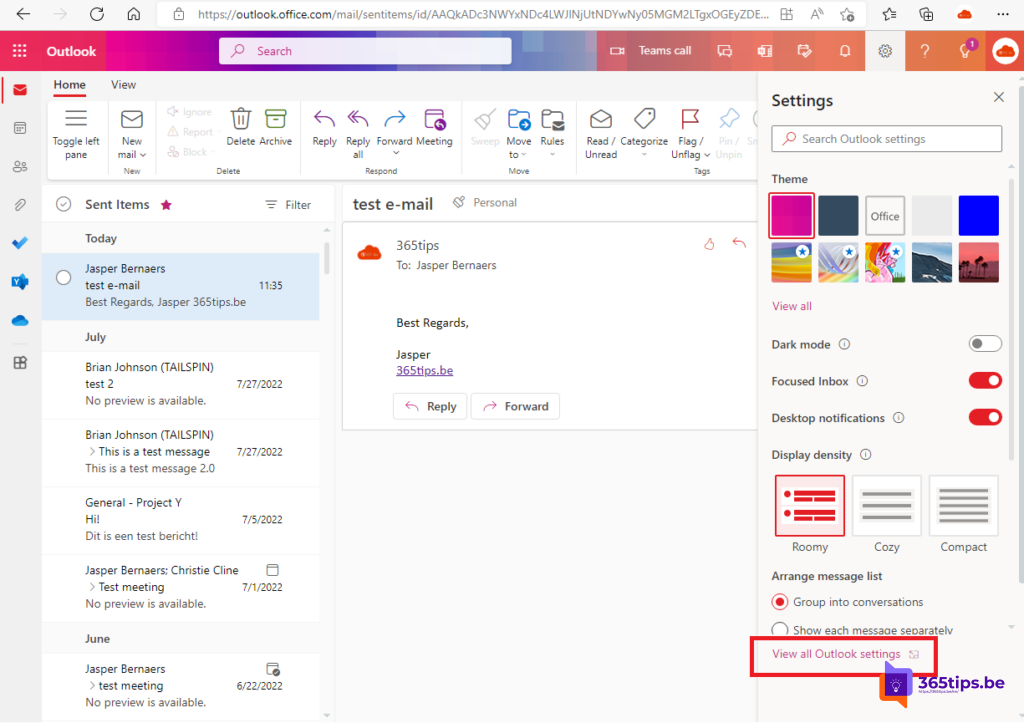Expand the Move to dropdown

click(519, 154)
